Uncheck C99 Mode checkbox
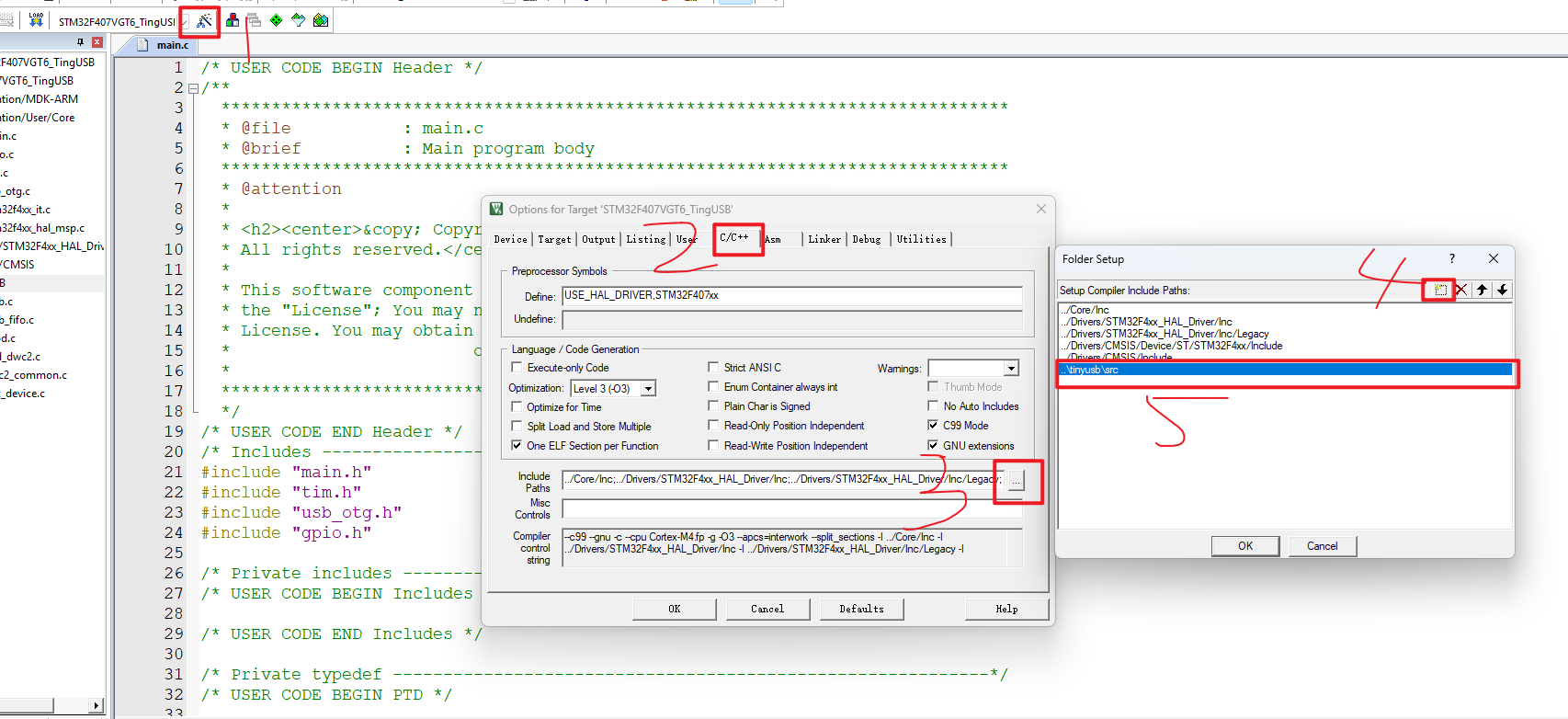Image resolution: width=1568 pixels, height=719 pixels. [x=933, y=425]
